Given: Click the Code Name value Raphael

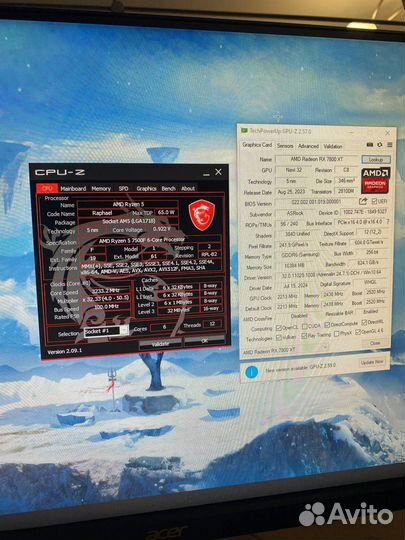Looking at the screenshot, I should [102, 213].
